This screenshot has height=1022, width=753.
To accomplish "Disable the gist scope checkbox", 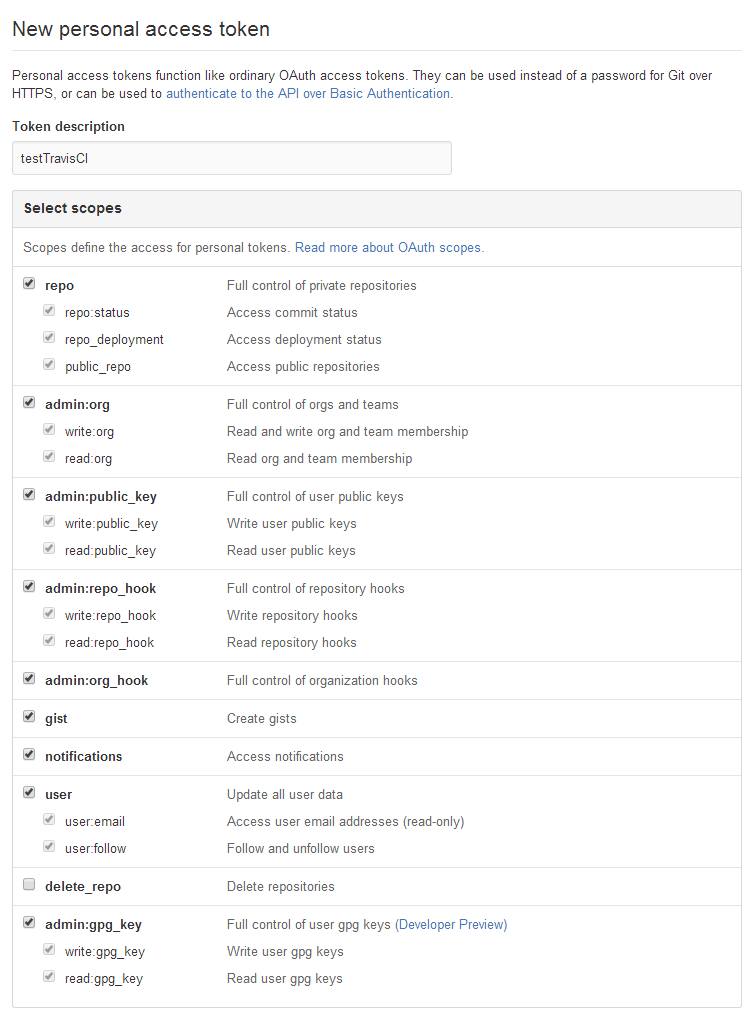I will pyautogui.click(x=29, y=718).
